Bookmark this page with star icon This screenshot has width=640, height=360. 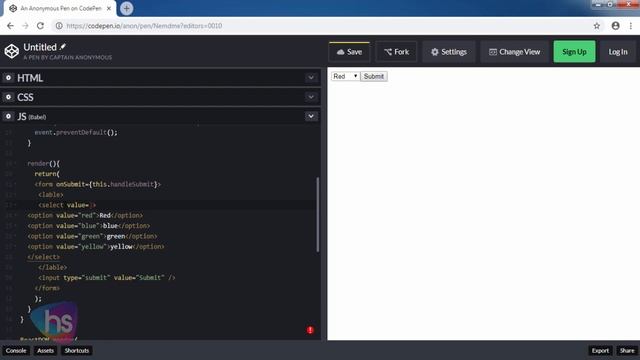click(x=597, y=26)
